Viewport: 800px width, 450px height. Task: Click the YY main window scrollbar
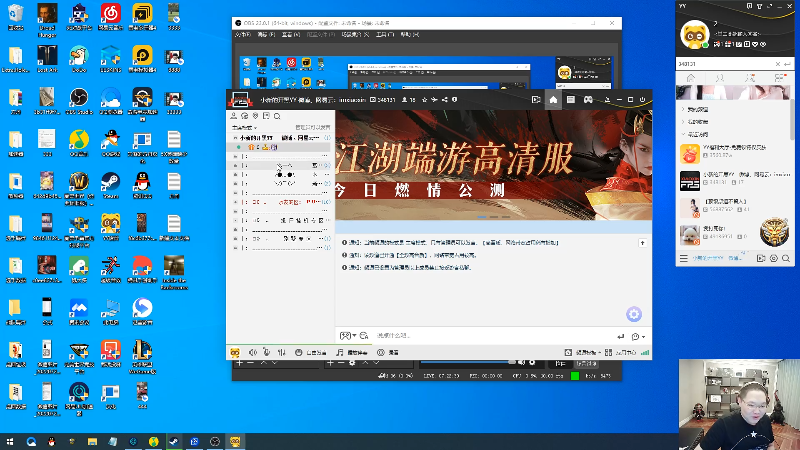[x=792, y=118]
